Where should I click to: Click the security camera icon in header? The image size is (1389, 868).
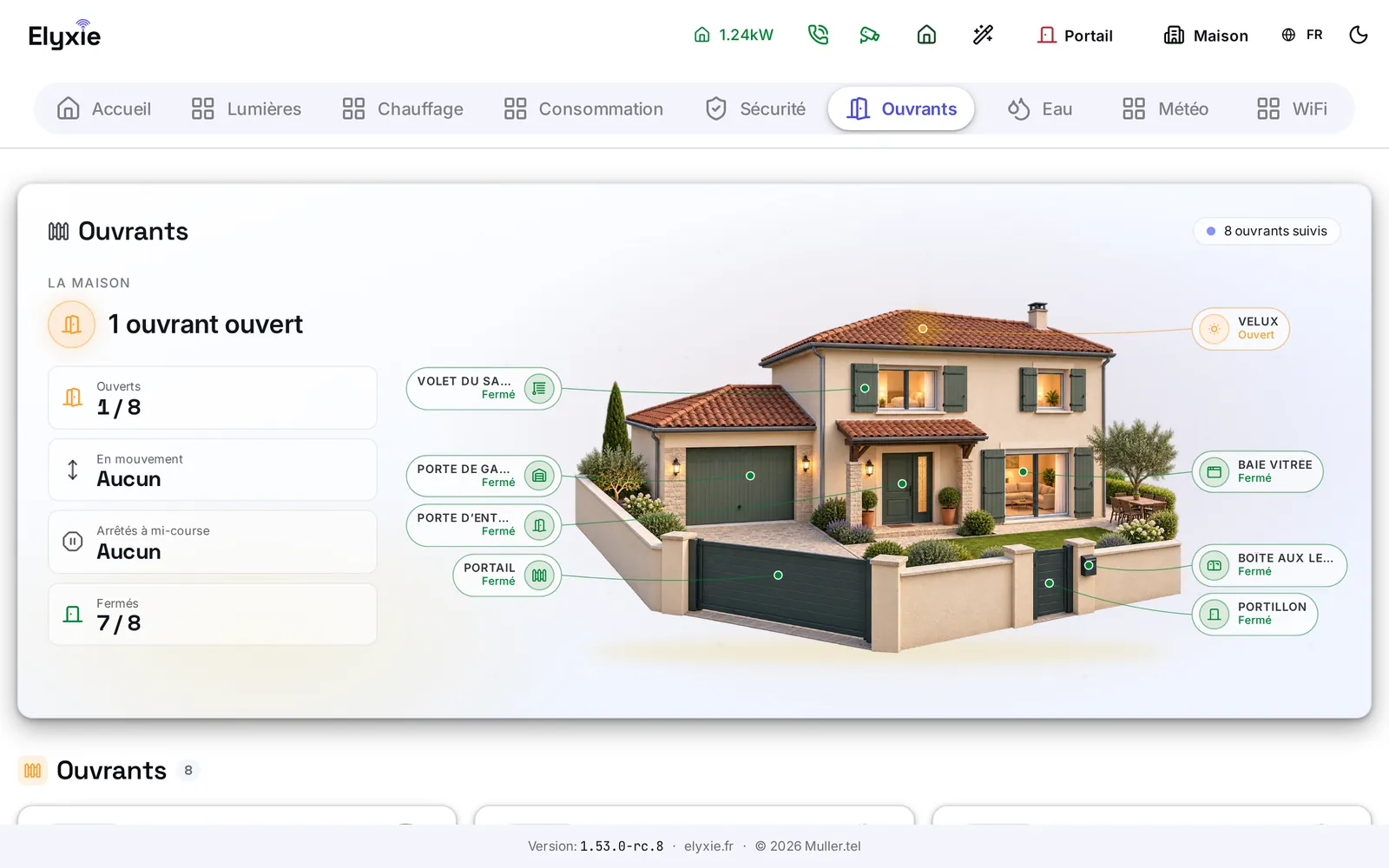coord(870,35)
